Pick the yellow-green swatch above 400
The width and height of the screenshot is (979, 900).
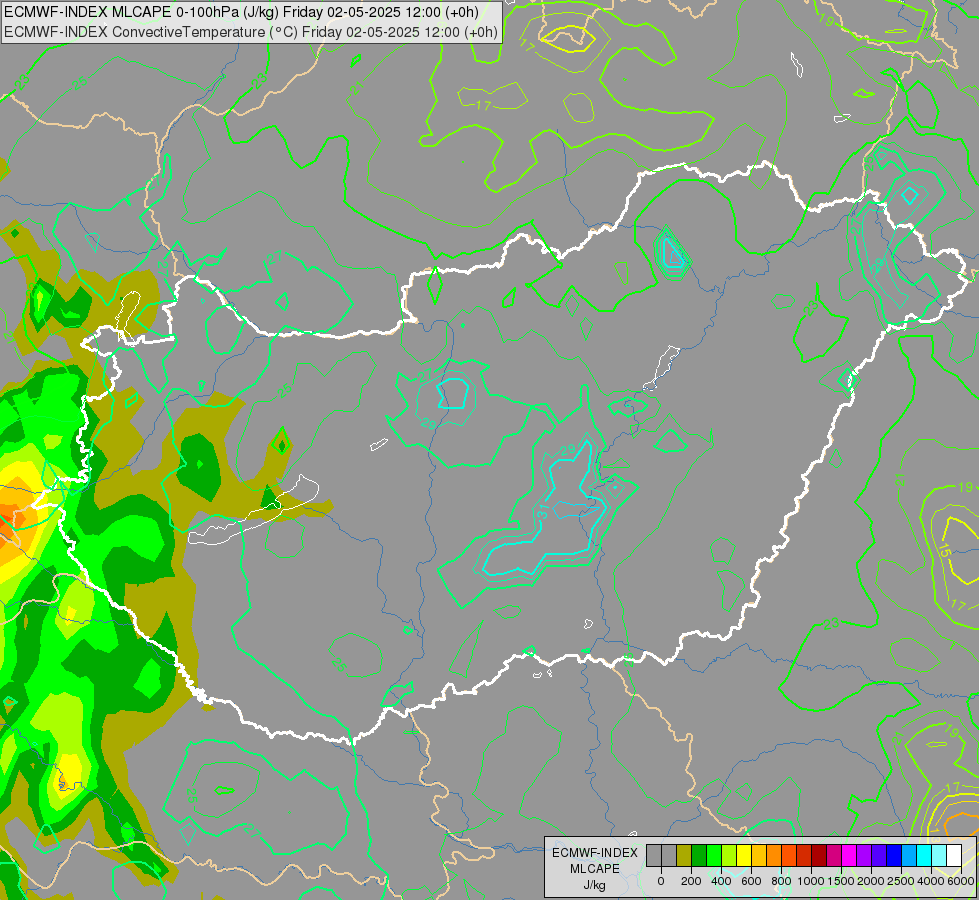(729, 856)
